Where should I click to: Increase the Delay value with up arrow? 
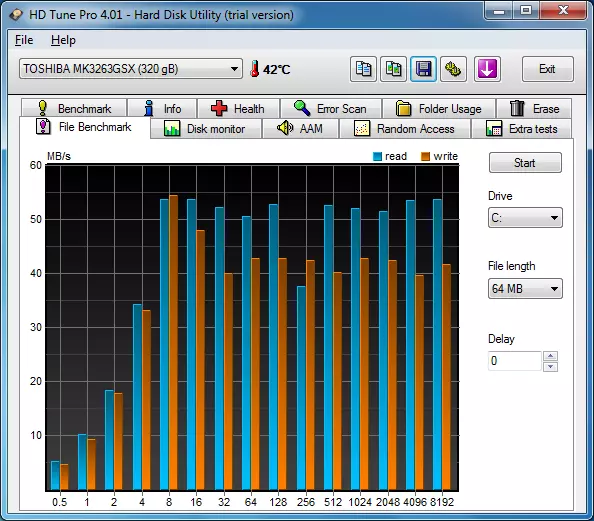pos(550,356)
